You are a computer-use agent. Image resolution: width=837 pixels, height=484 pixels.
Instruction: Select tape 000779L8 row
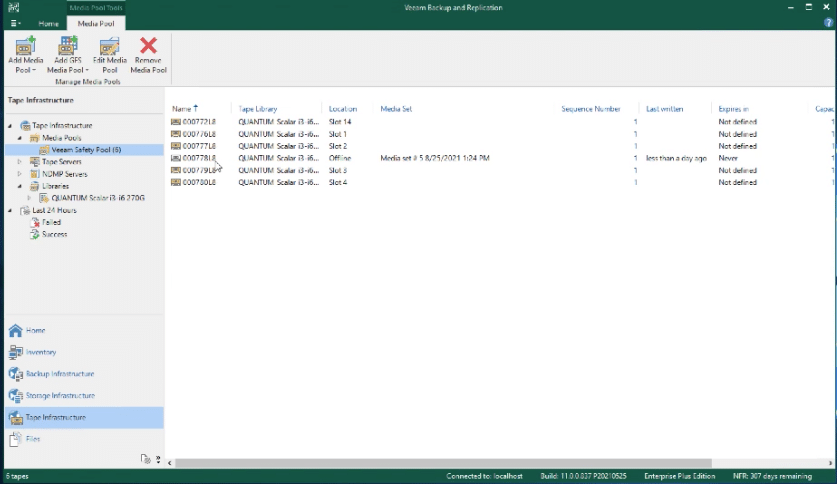[x=500, y=170]
